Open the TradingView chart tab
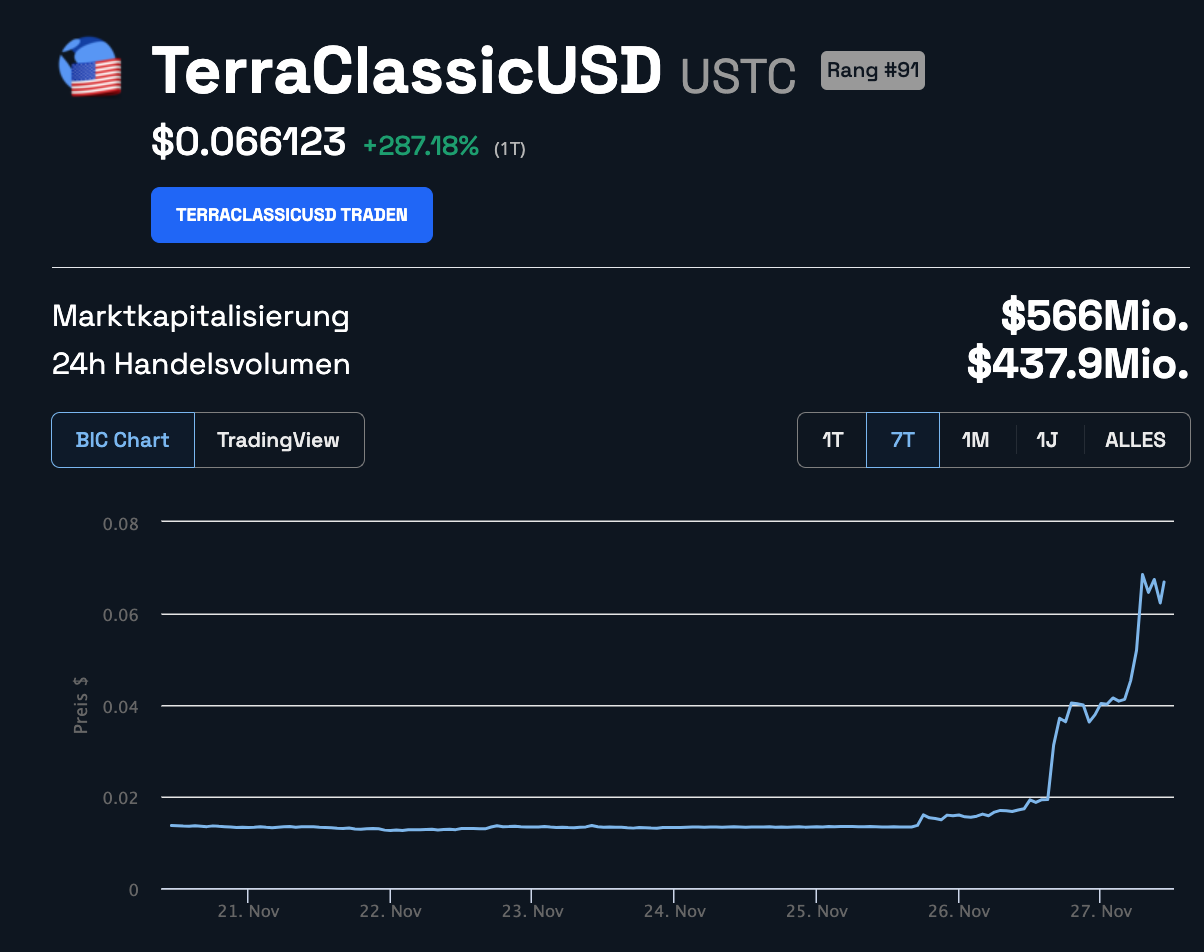This screenshot has height=952, width=1204. 278,440
